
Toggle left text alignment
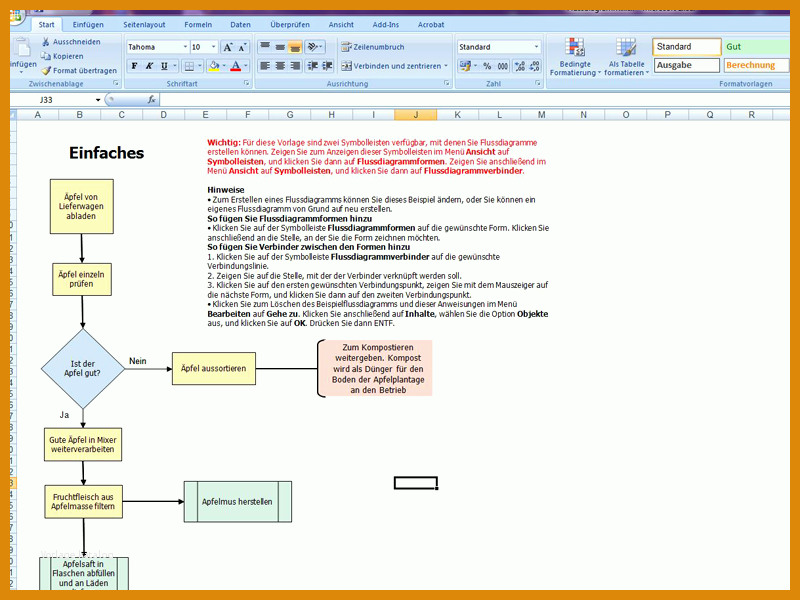(x=265, y=66)
